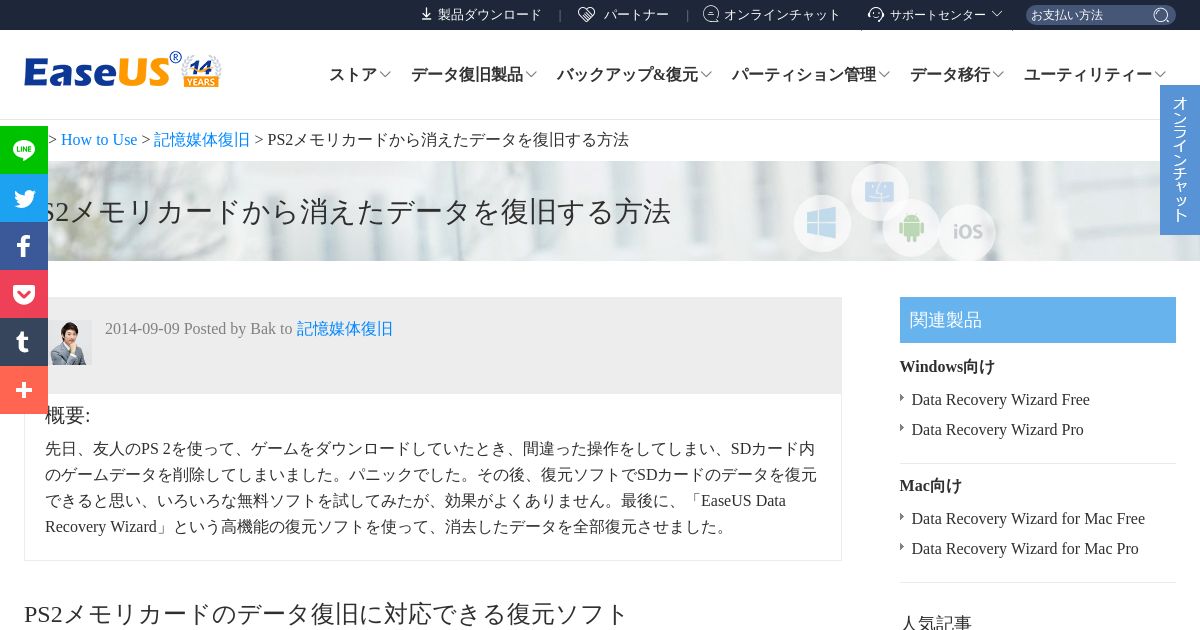Expand the バックアップ&復元 menu chevron
Screen dimensions: 1200x630
(x=706, y=75)
